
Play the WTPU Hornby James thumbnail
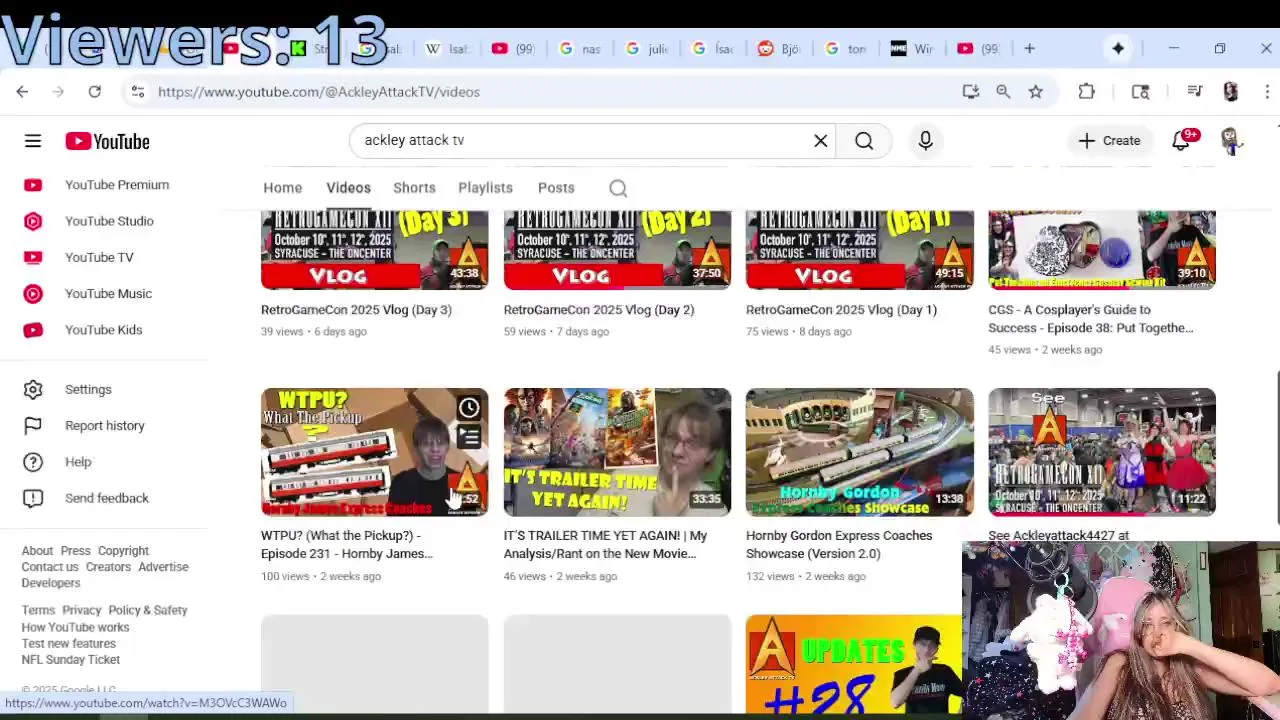tap(375, 452)
